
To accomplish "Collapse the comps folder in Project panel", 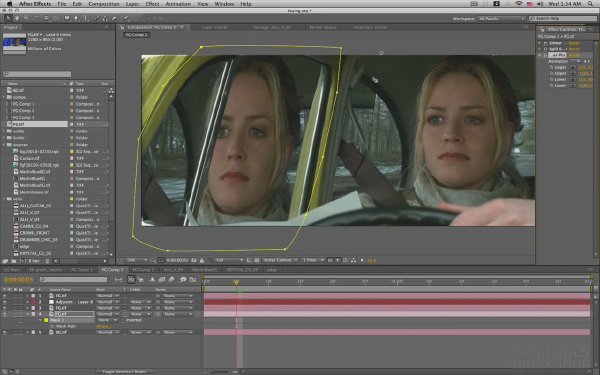I will (4, 97).
